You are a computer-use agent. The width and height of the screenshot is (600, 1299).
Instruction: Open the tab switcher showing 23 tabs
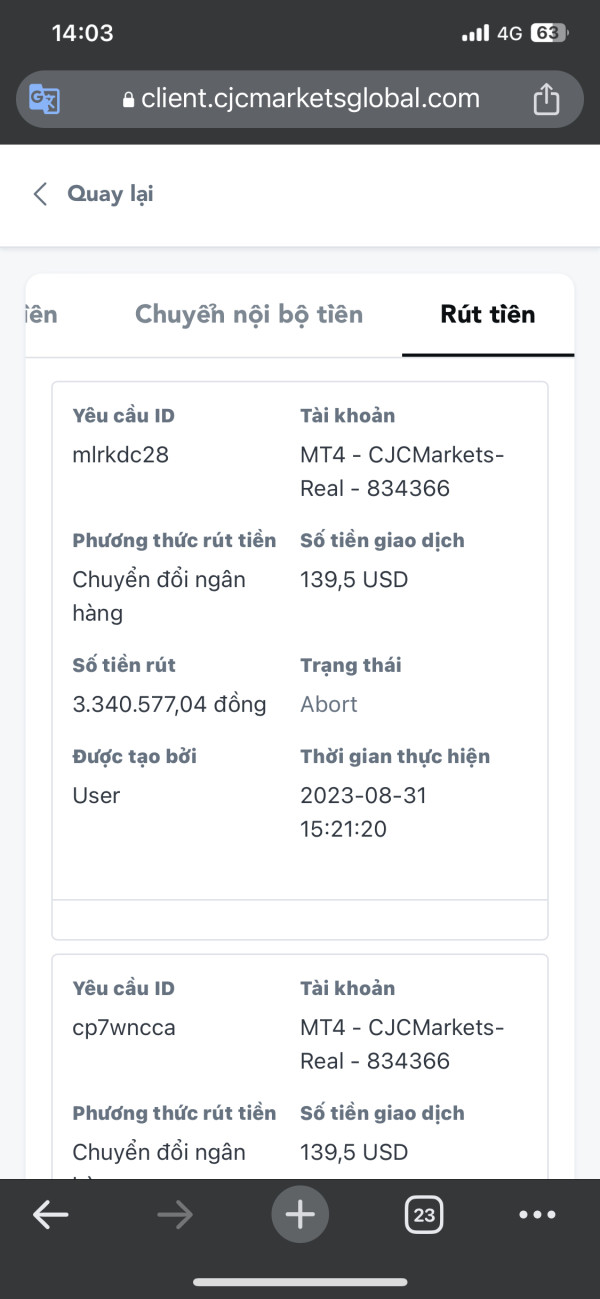point(424,1215)
